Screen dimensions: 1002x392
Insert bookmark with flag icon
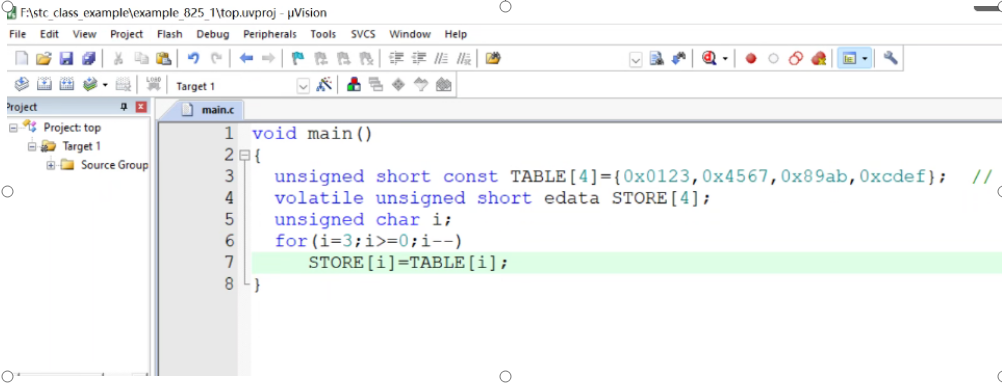click(298, 59)
